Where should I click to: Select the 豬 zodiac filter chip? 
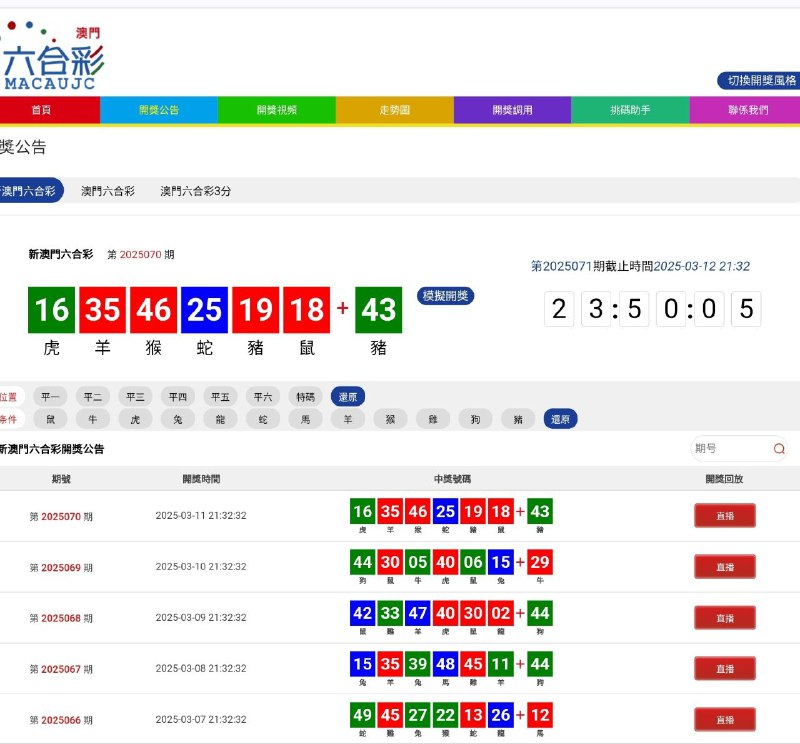point(518,419)
